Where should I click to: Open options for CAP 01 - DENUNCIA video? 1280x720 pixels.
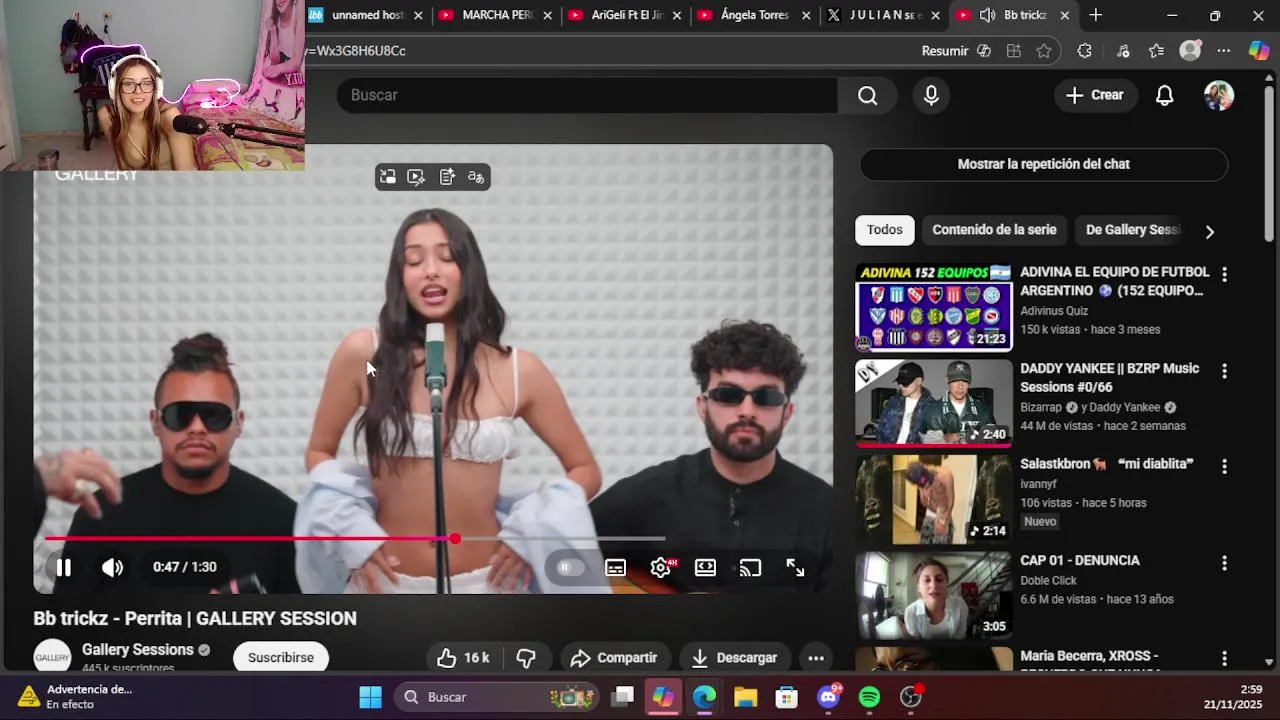point(1224,563)
